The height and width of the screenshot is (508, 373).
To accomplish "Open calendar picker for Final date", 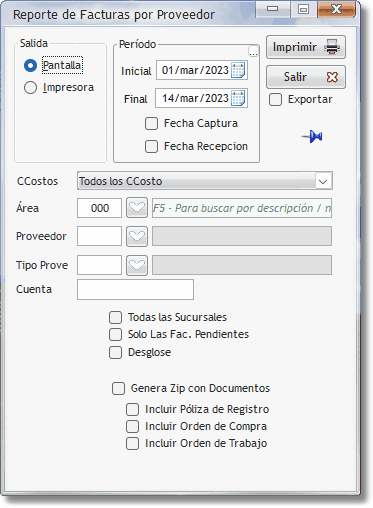I will click(238, 98).
